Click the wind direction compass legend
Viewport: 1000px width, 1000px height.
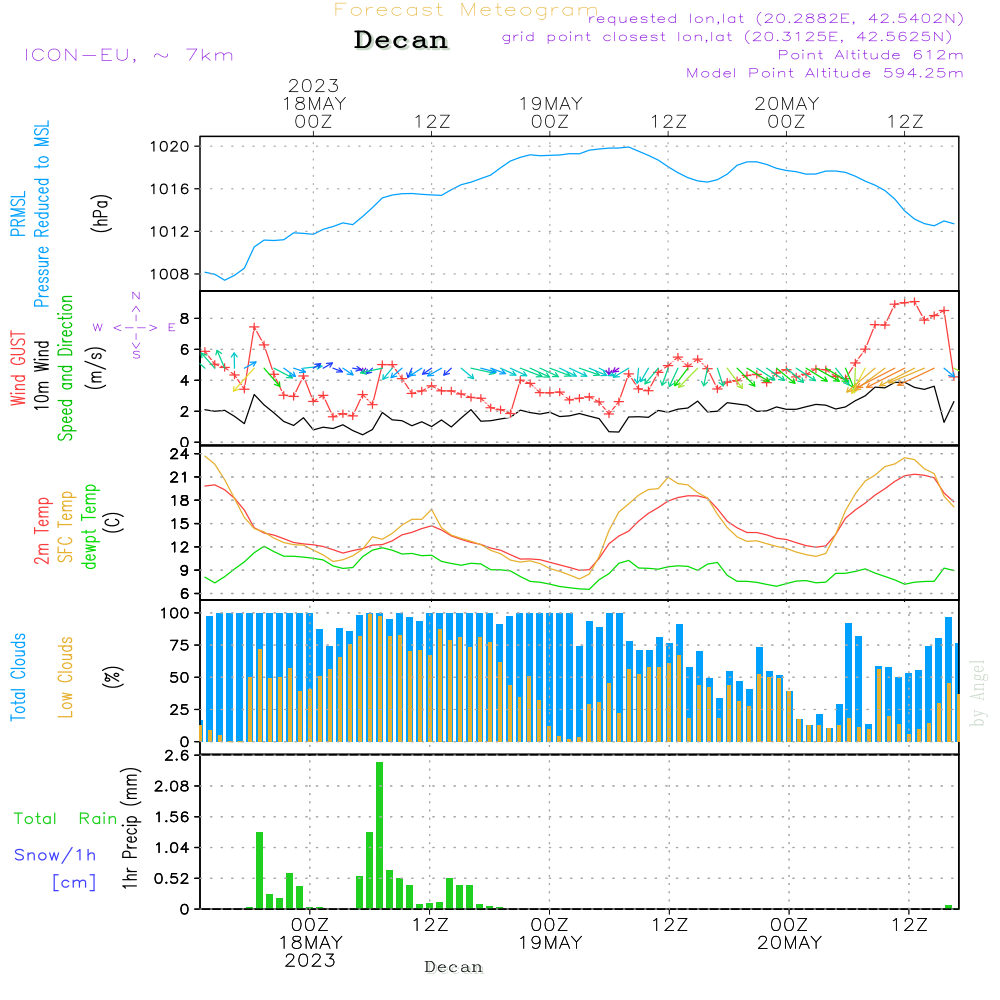tap(136, 327)
